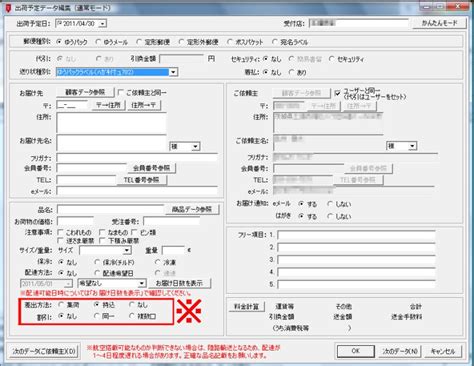This screenshot has height=366, width=474.
Task: Click the お届け先 住所 text area
Action: (111, 123)
